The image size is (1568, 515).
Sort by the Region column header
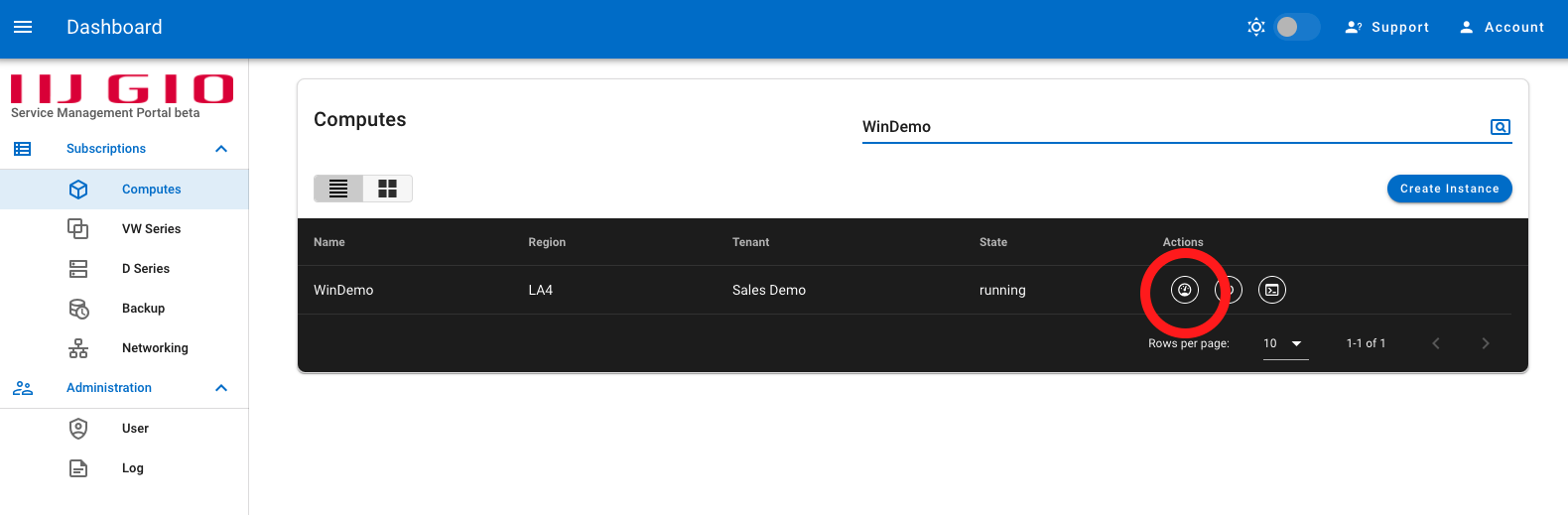pyautogui.click(x=547, y=242)
